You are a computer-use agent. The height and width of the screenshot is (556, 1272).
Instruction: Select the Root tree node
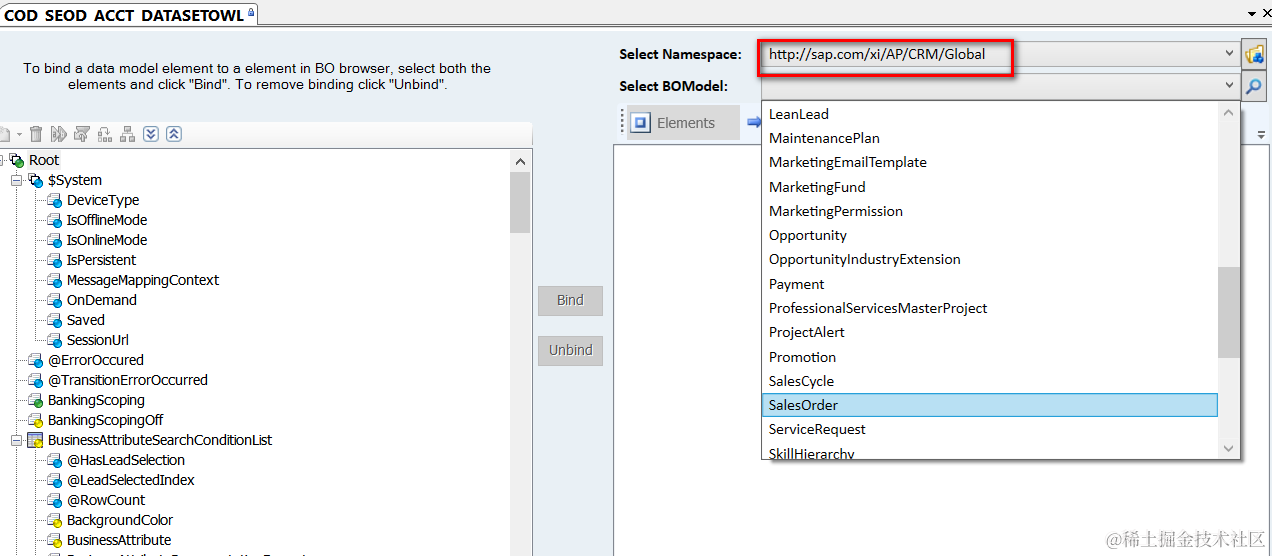tap(44, 160)
